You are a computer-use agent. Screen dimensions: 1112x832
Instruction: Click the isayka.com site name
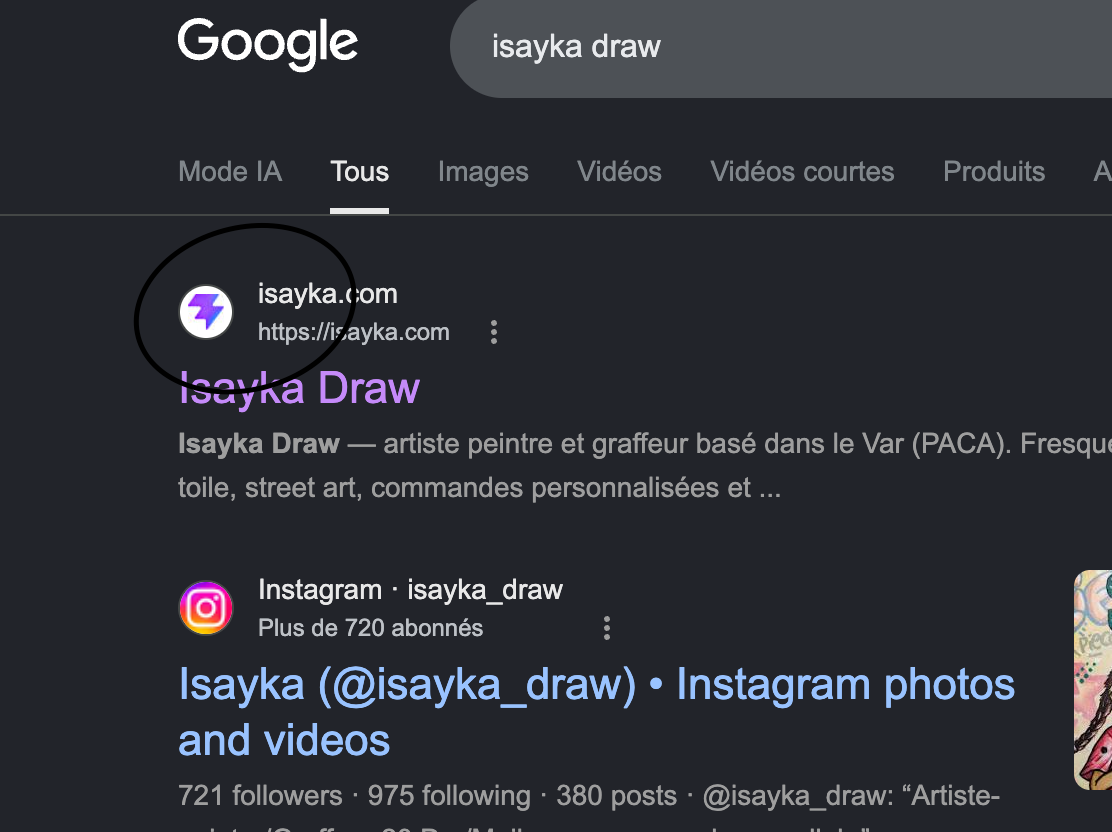click(327, 294)
